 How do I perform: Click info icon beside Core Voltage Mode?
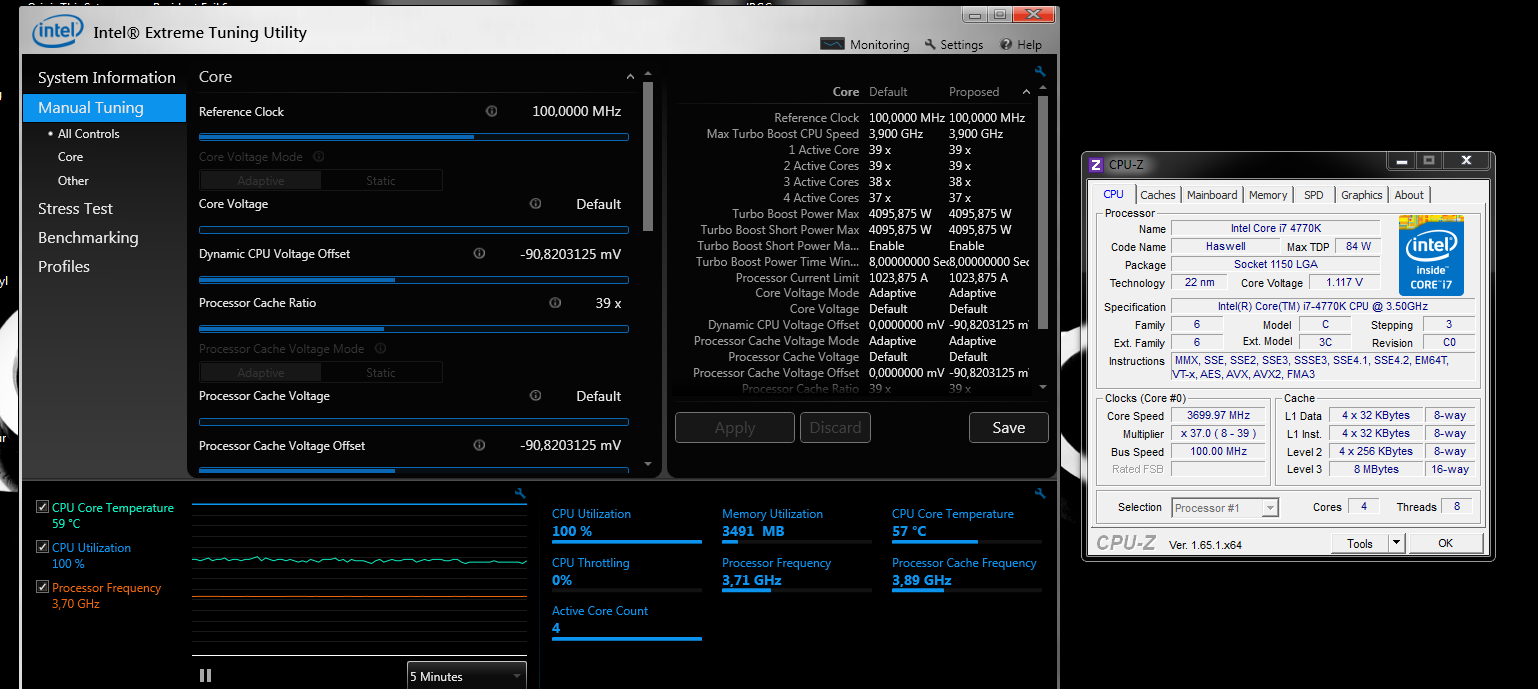[x=319, y=156]
